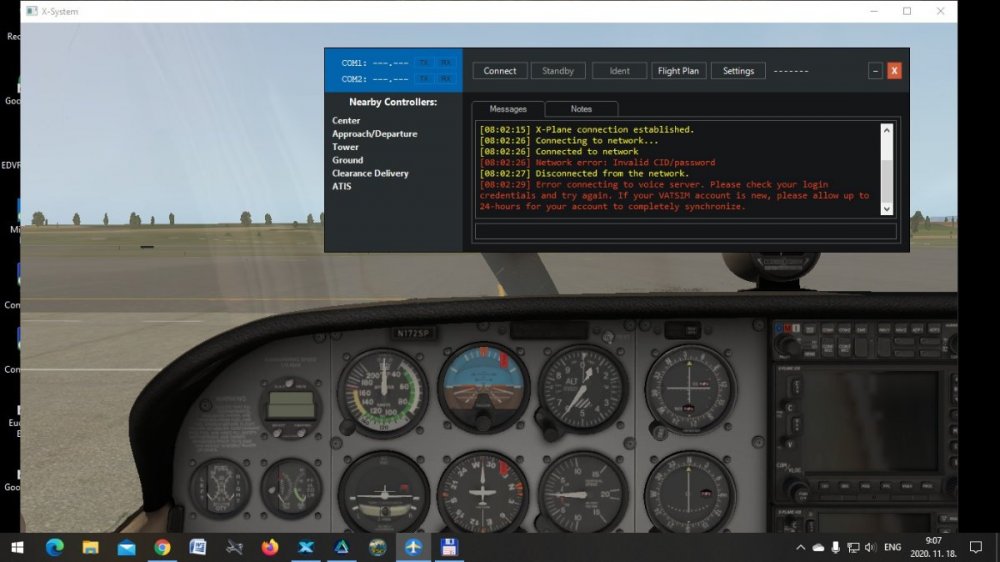Close xPilot with the orange X
The width and height of the screenshot is (1000, 562).
pyautogui.click(x=894, y=71)
